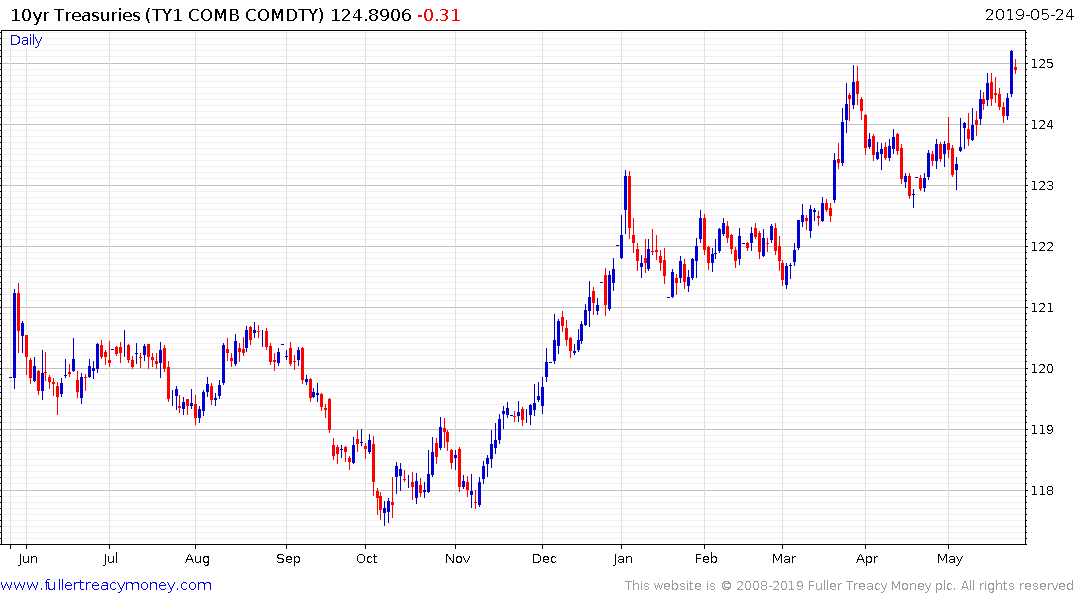Click the 118 price axis label

(1042, 490)
